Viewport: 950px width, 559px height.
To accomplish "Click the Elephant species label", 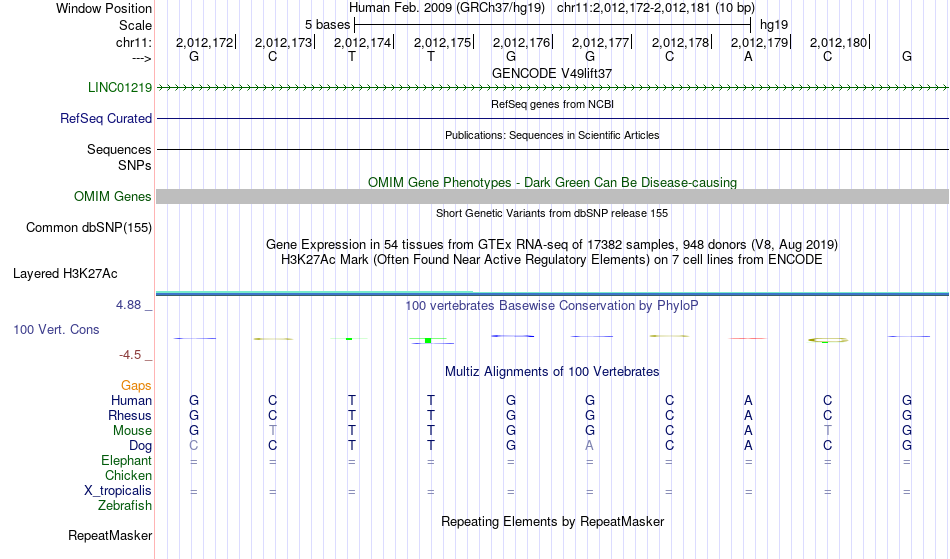I will click(126, 460).
